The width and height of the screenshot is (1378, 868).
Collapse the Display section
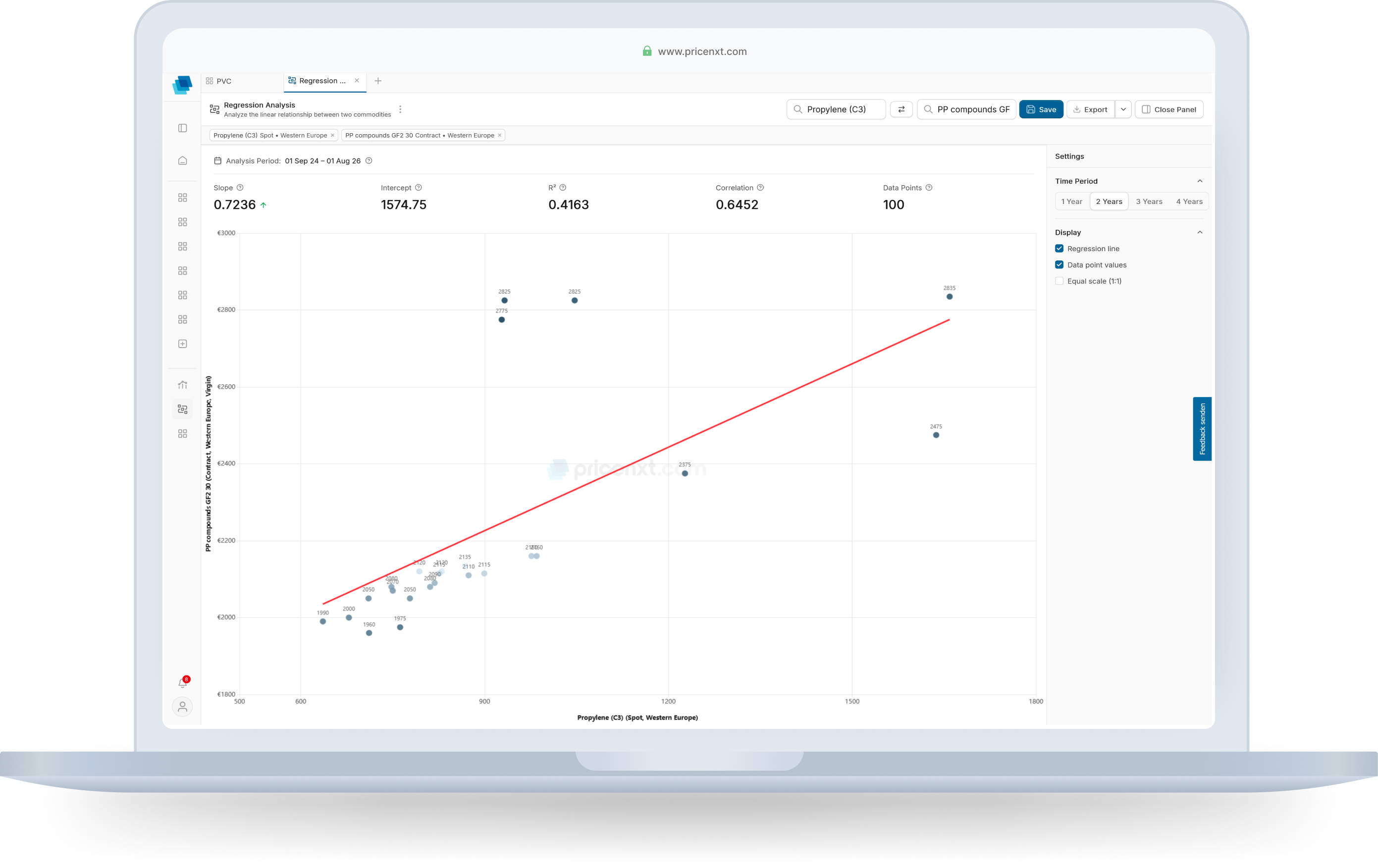coord(1200,232)
